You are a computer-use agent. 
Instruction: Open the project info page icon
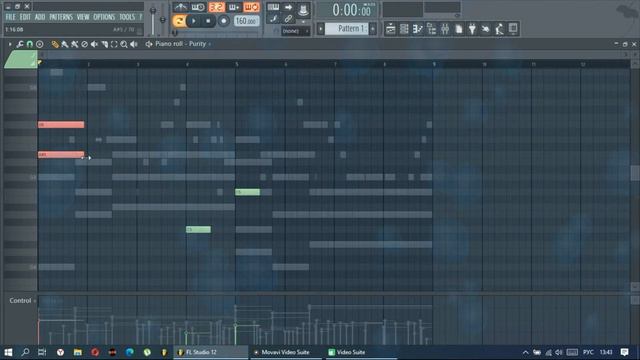(x=459, y=29)
